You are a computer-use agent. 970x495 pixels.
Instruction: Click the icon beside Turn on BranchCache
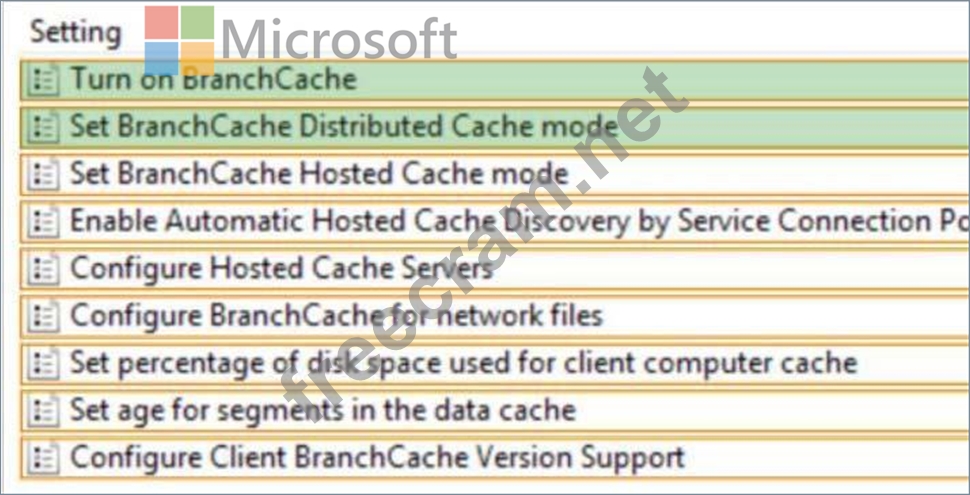click(44, 80)
